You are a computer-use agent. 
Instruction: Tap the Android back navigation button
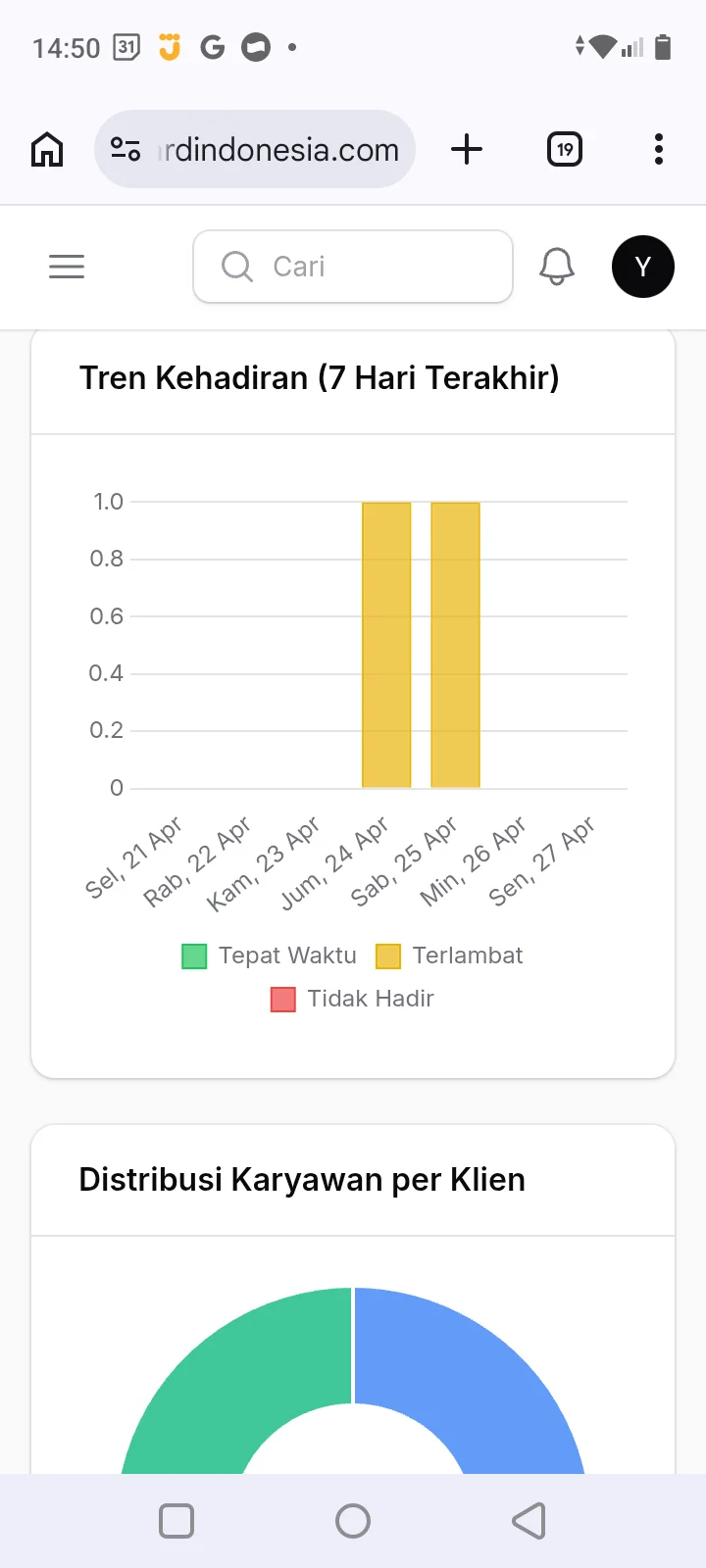[529, 1521]
